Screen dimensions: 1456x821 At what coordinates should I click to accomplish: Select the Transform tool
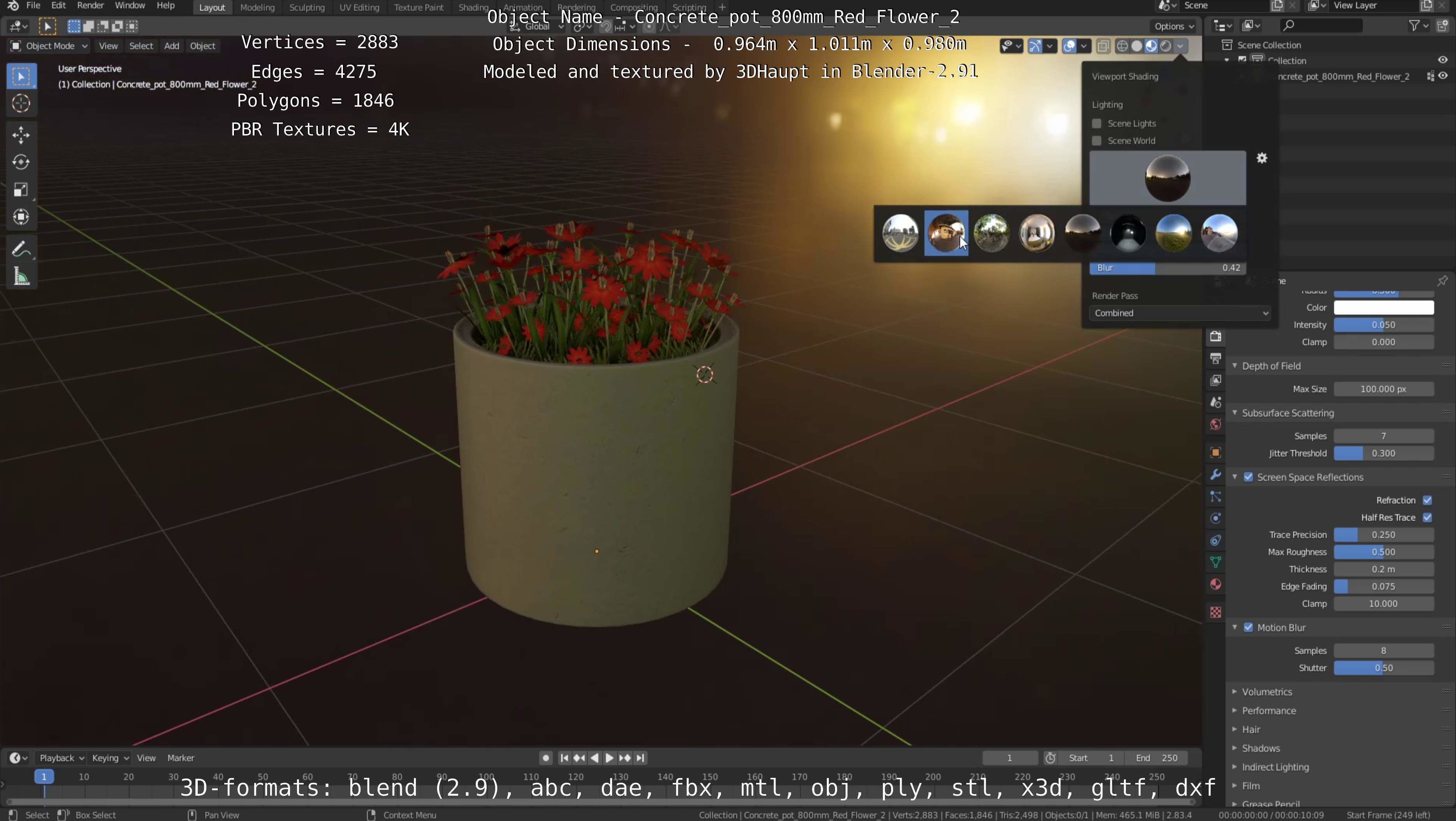coord(21,217)
